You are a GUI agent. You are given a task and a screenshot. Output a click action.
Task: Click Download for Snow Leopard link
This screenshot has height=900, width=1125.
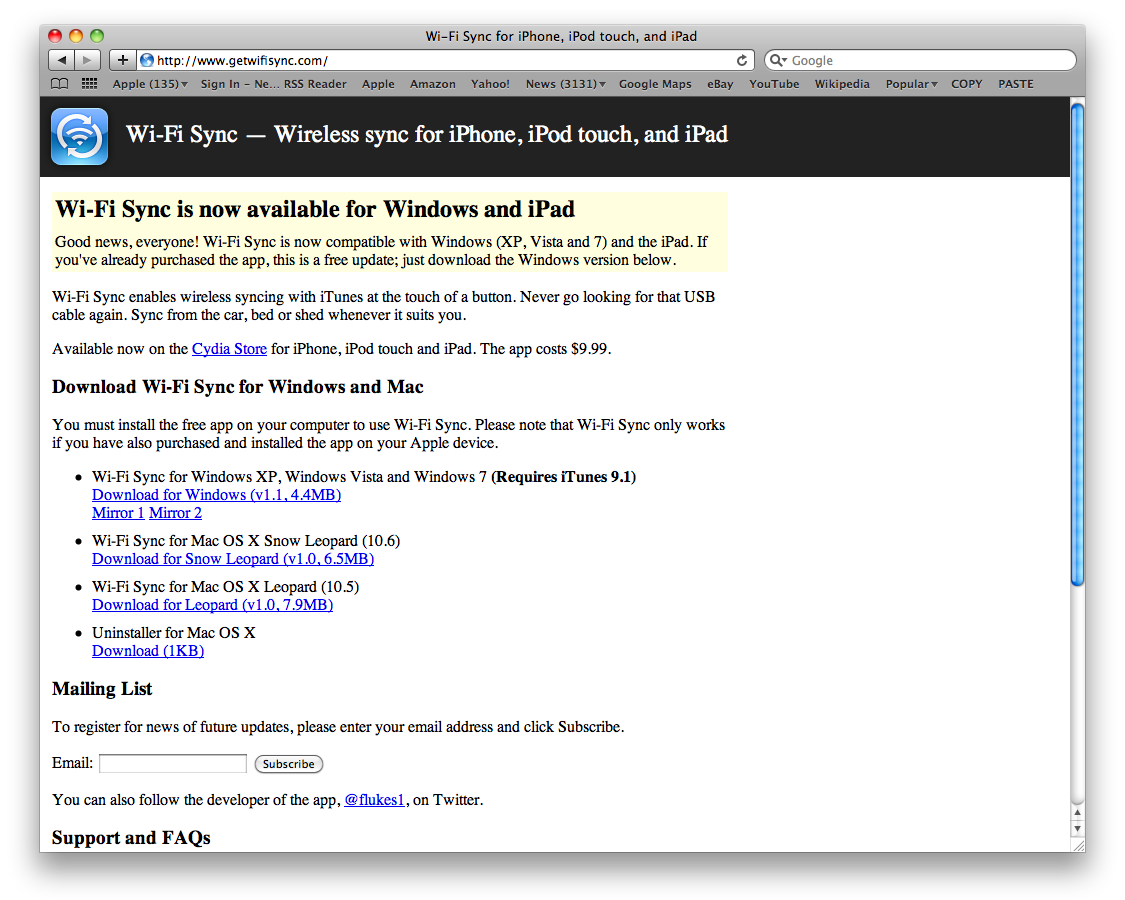click(232, 558)
